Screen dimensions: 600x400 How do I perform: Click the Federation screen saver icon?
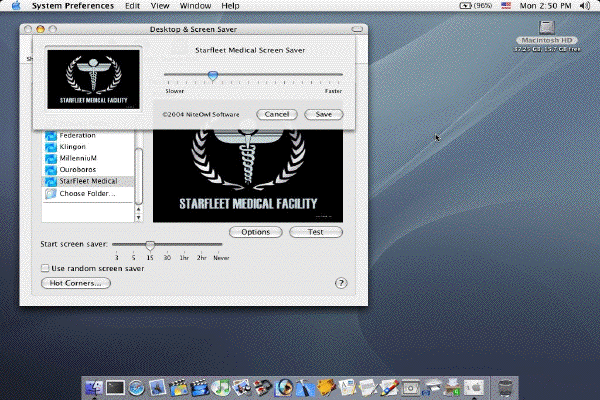(x=51, y=136)
